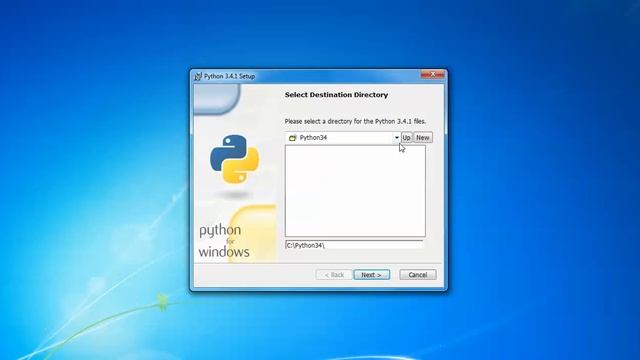Click the C:\Python34\ path input field
Image resolution: width=640 pixels, height=360 pixels.
(354, 245)
